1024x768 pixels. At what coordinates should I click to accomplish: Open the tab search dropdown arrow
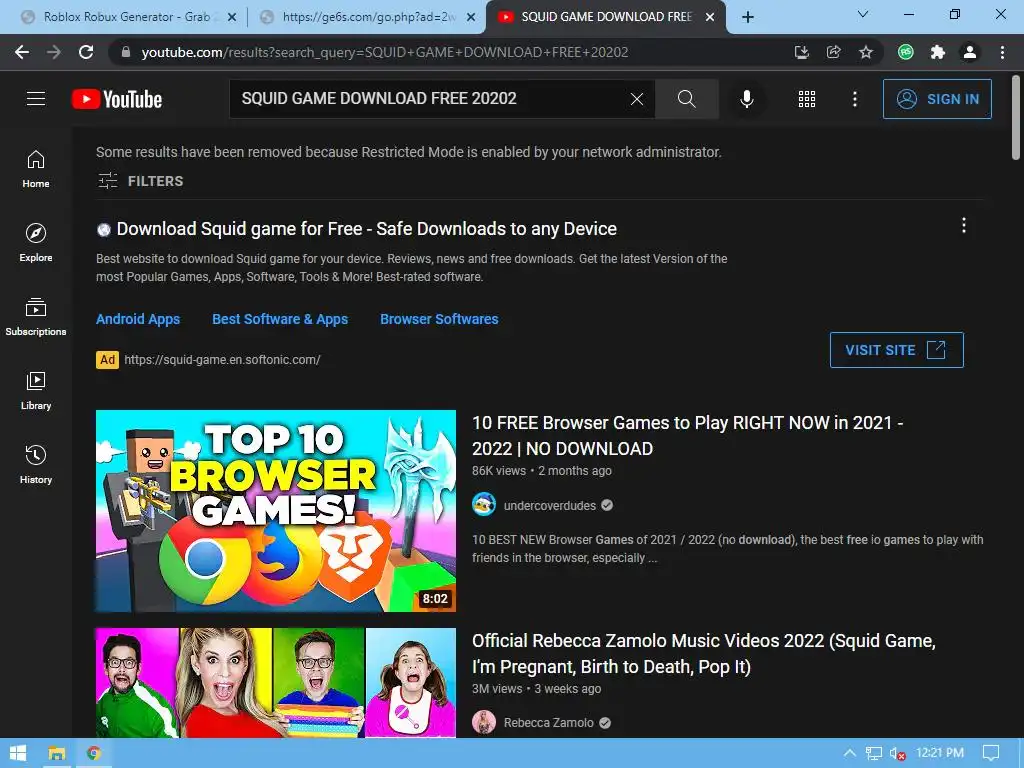863,14
